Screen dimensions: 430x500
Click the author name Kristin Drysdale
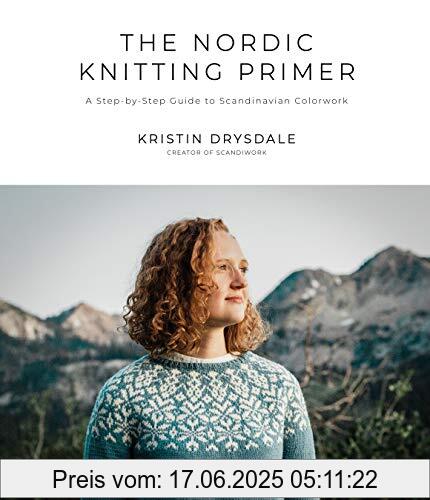tap(217, 139)
